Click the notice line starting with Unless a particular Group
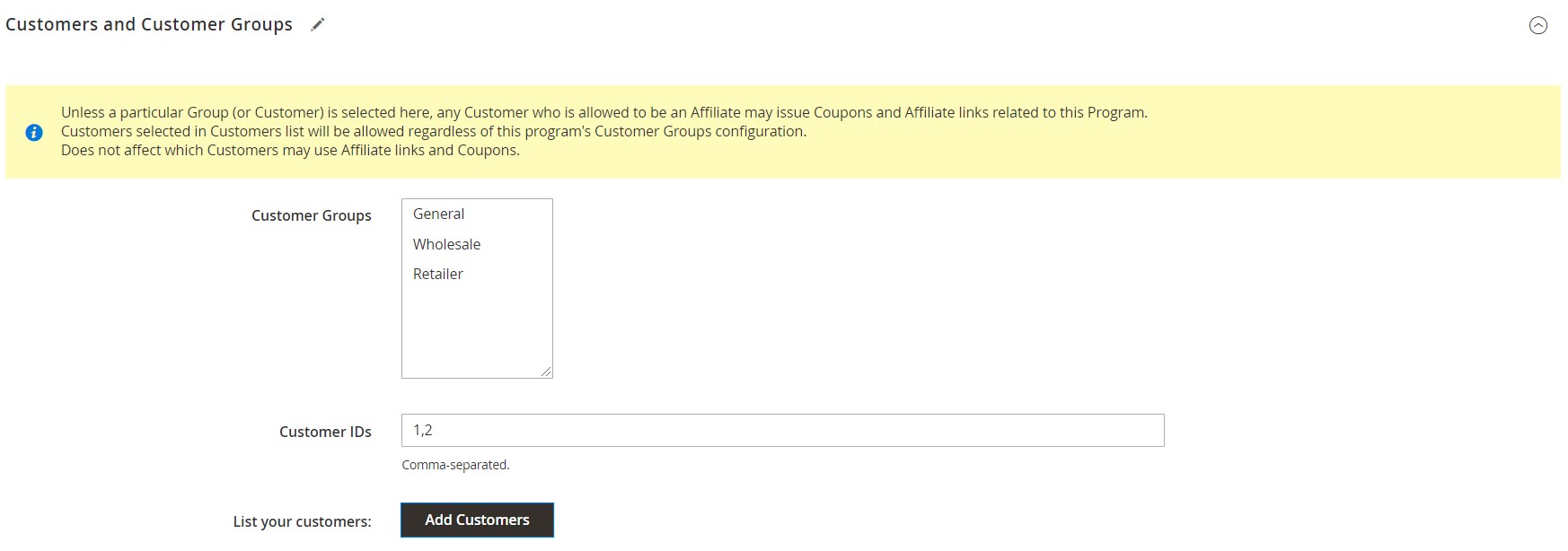 pos(603,113)
